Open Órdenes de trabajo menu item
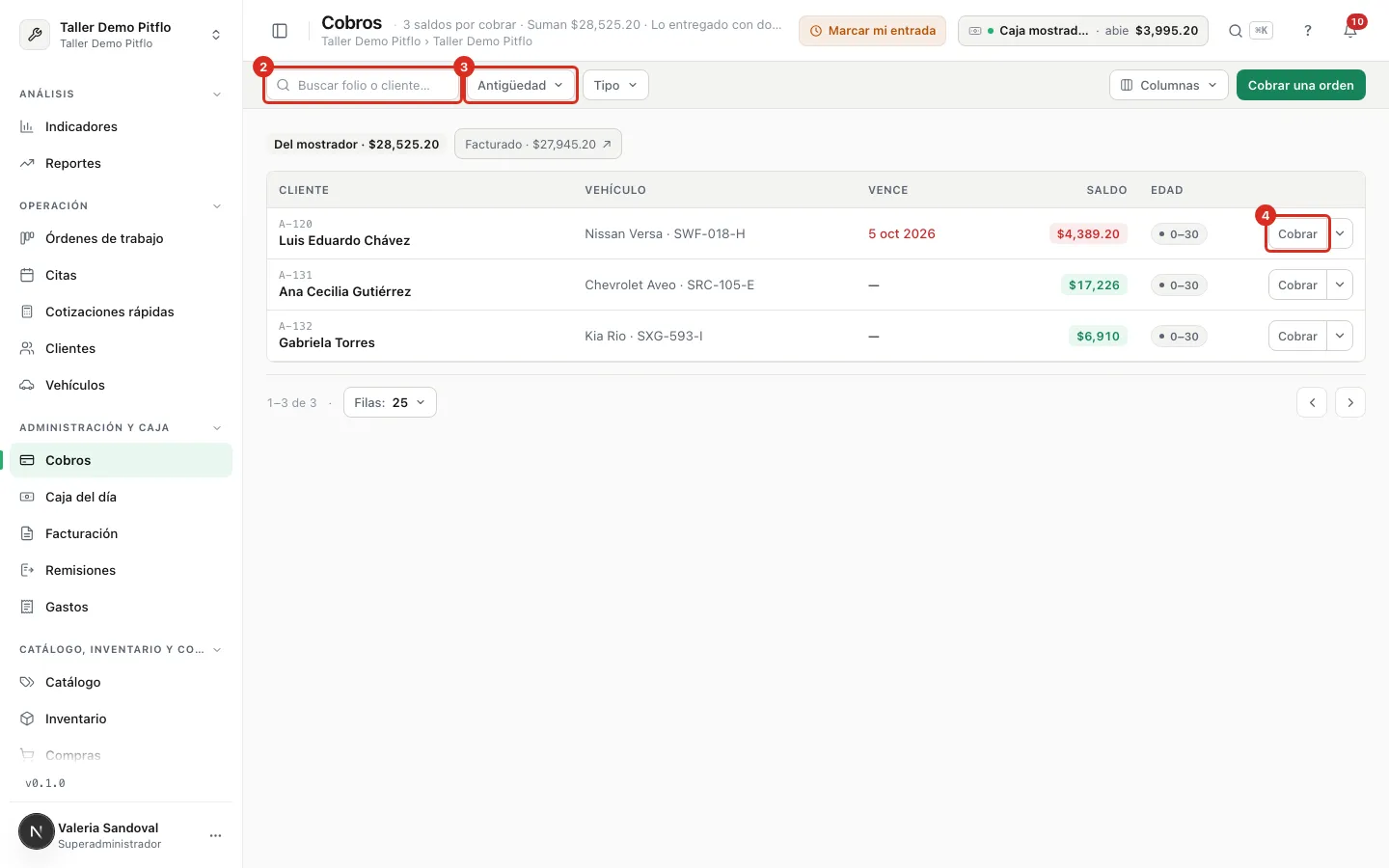Screen dimensions: 1389x868 [x=121, y=238]
